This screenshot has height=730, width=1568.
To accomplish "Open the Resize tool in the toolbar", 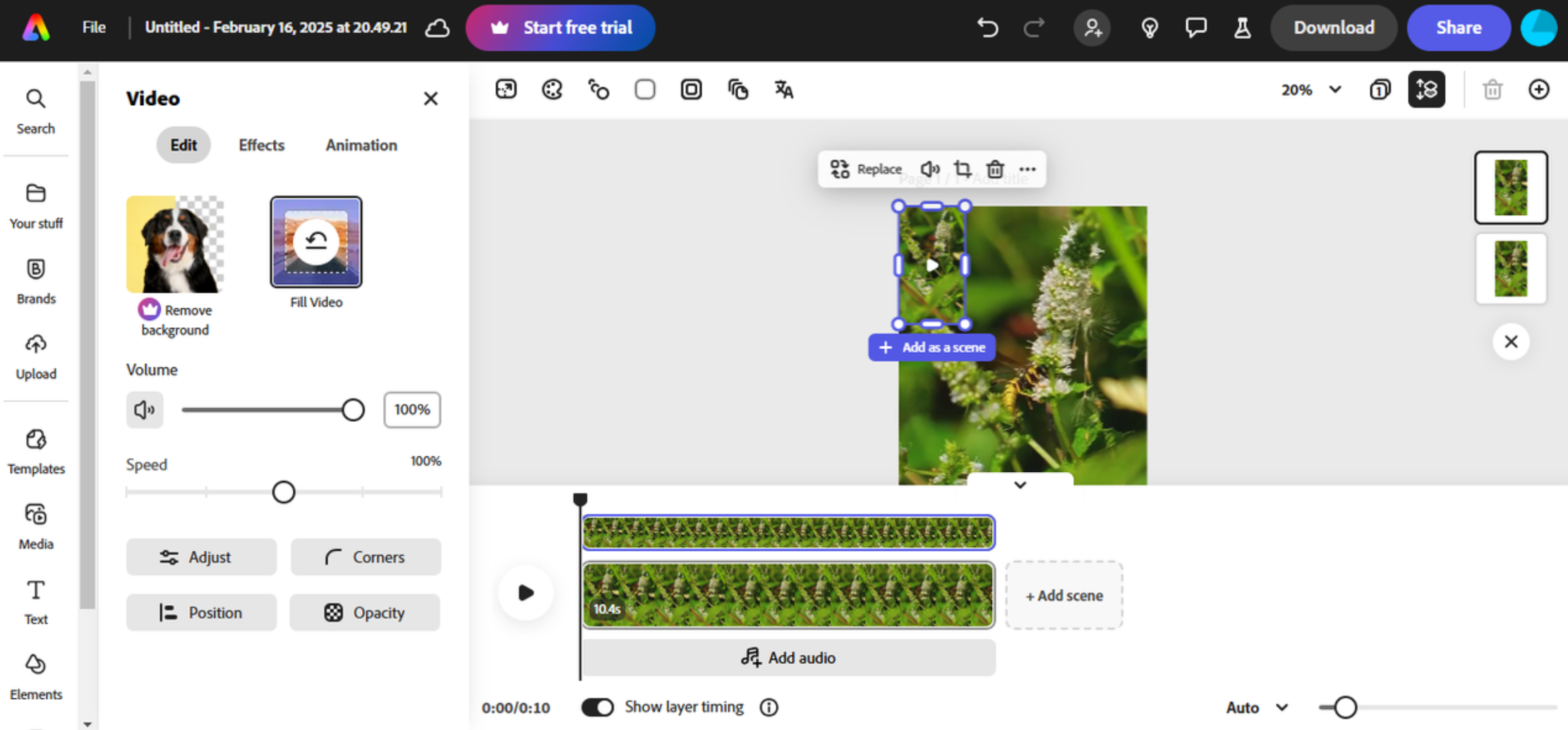I will pos(506,89).
